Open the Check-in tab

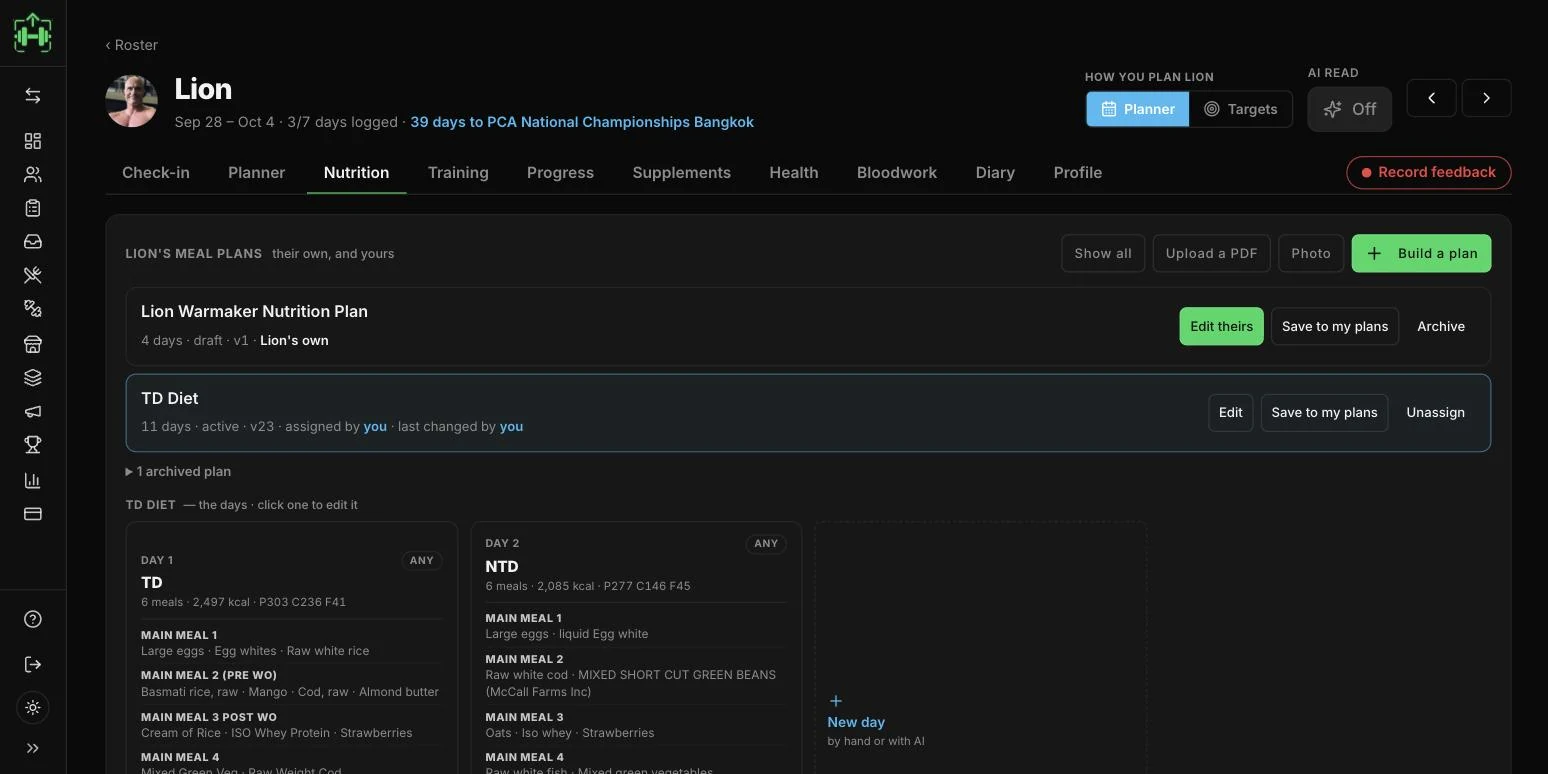point(156,172)
